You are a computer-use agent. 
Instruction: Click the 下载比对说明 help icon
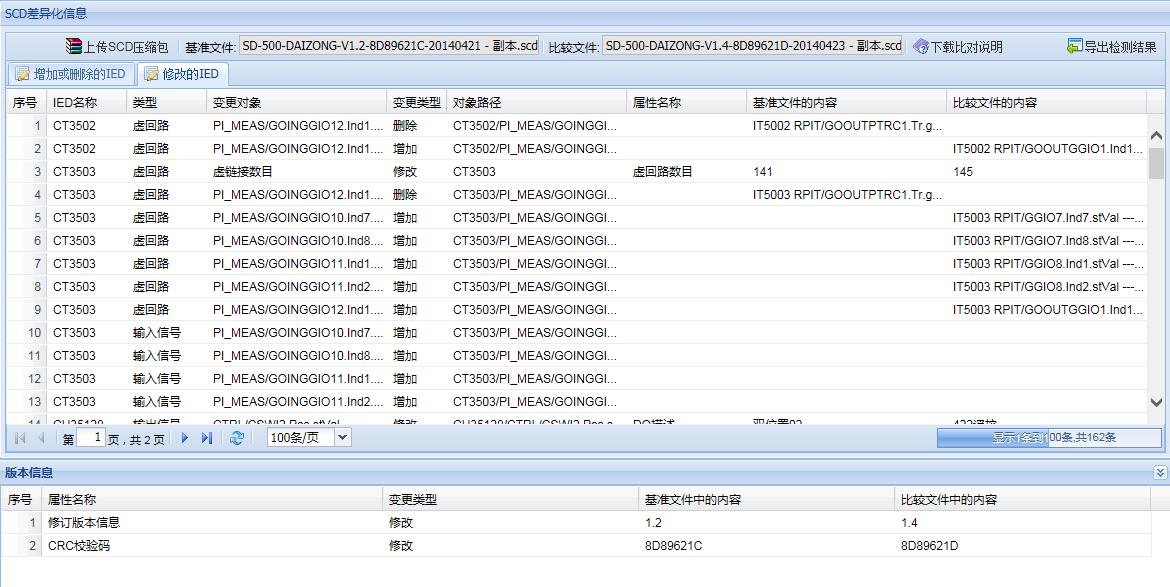[921, 47]
